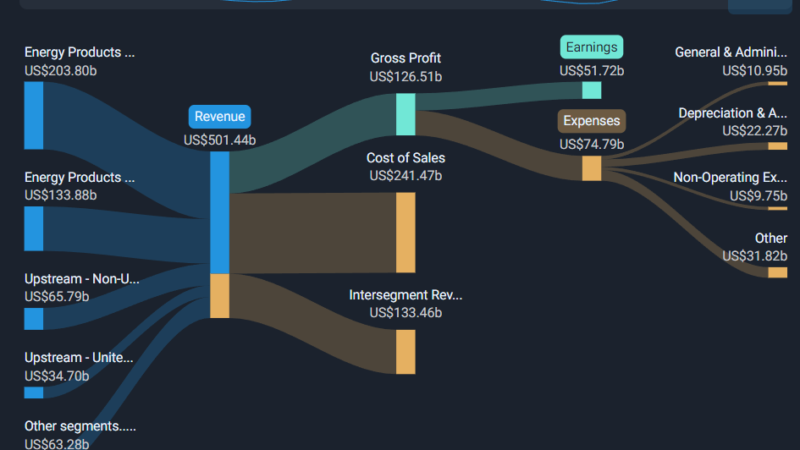Viewport: 800px width, 450px height.
Task: Click the 'US$22.27b' value
Action: [x=755, y=131]
